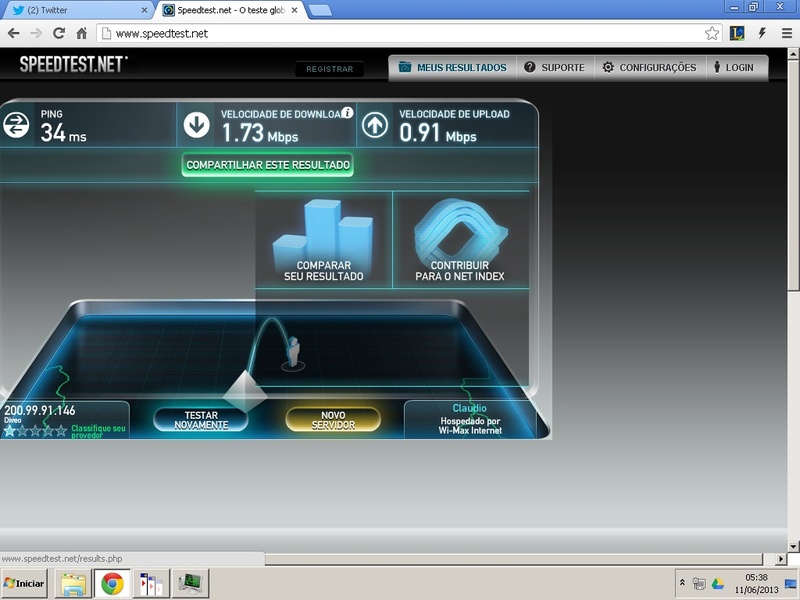Click the download speed arrow icon
This screenshot has width=800, height=600.
196,126
